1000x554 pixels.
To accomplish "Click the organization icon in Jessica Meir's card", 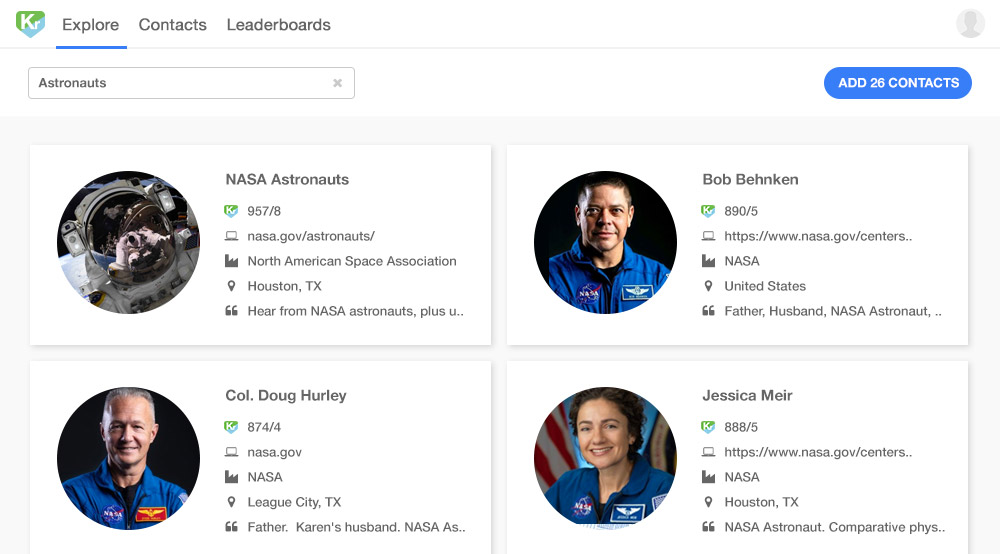I will tap(708, 477).
